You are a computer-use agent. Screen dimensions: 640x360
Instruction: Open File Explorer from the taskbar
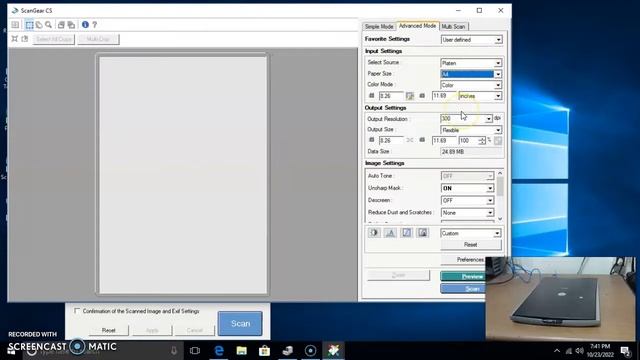coord(242,350)
